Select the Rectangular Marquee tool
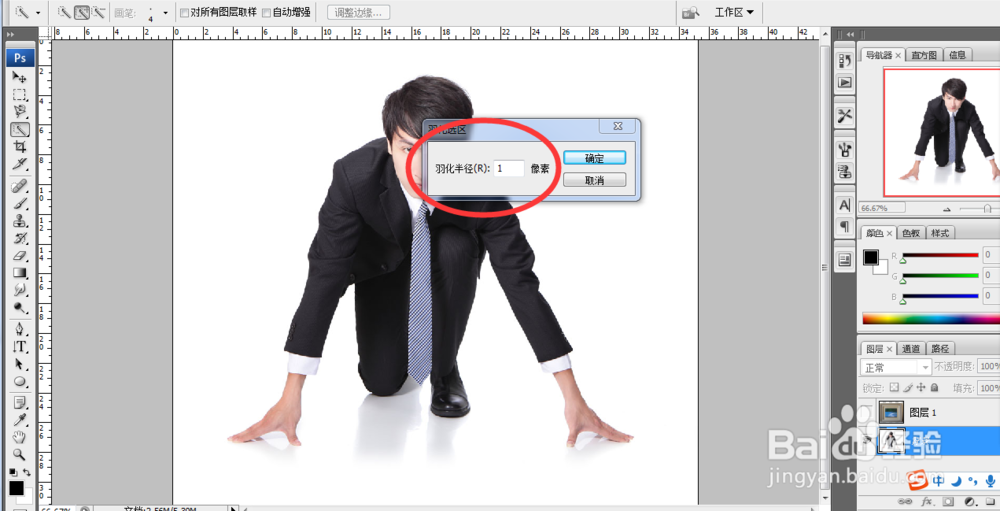1000x511 pixels. click(x=20, y=95)
